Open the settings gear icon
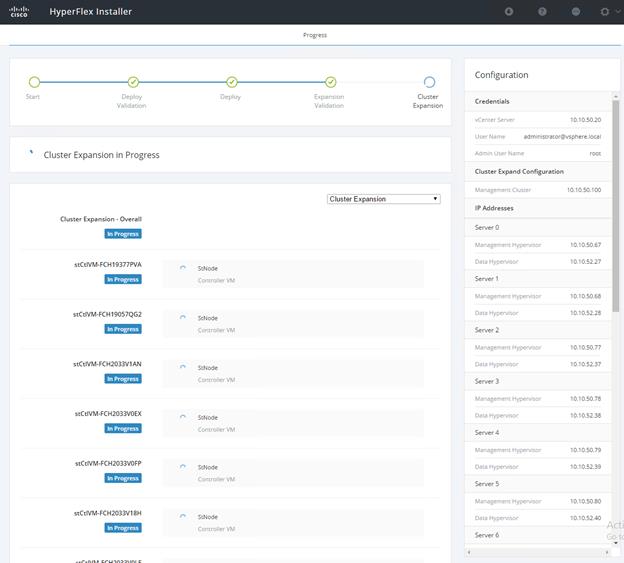 pos(604,12)
